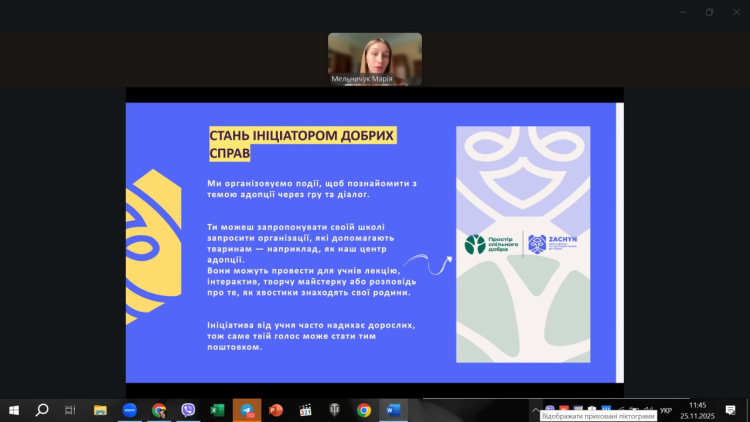
Task: Toggle the УКР keyboard language indicator
Action: (x=666, y=410)
